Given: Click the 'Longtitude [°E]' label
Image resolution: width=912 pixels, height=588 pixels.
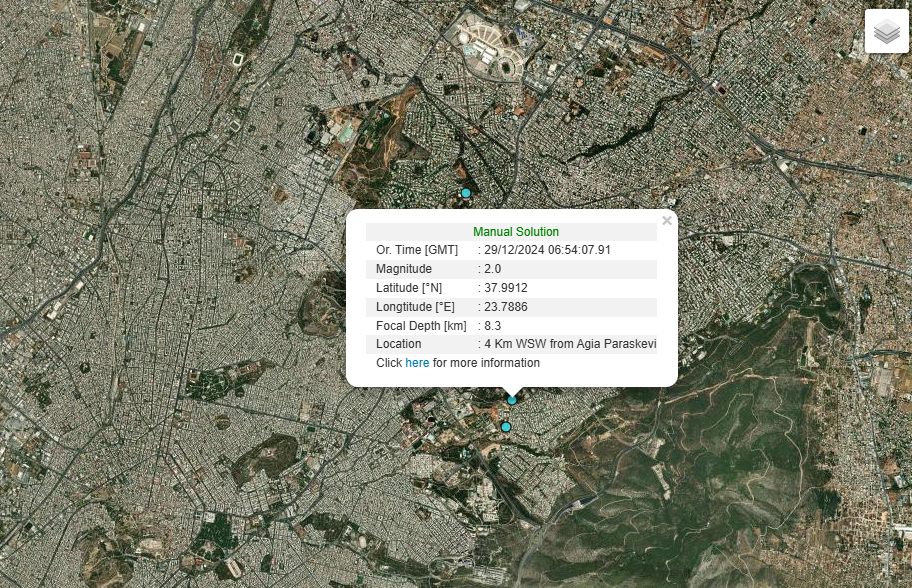Looking at the screenshot, I should tap(415, 306).
